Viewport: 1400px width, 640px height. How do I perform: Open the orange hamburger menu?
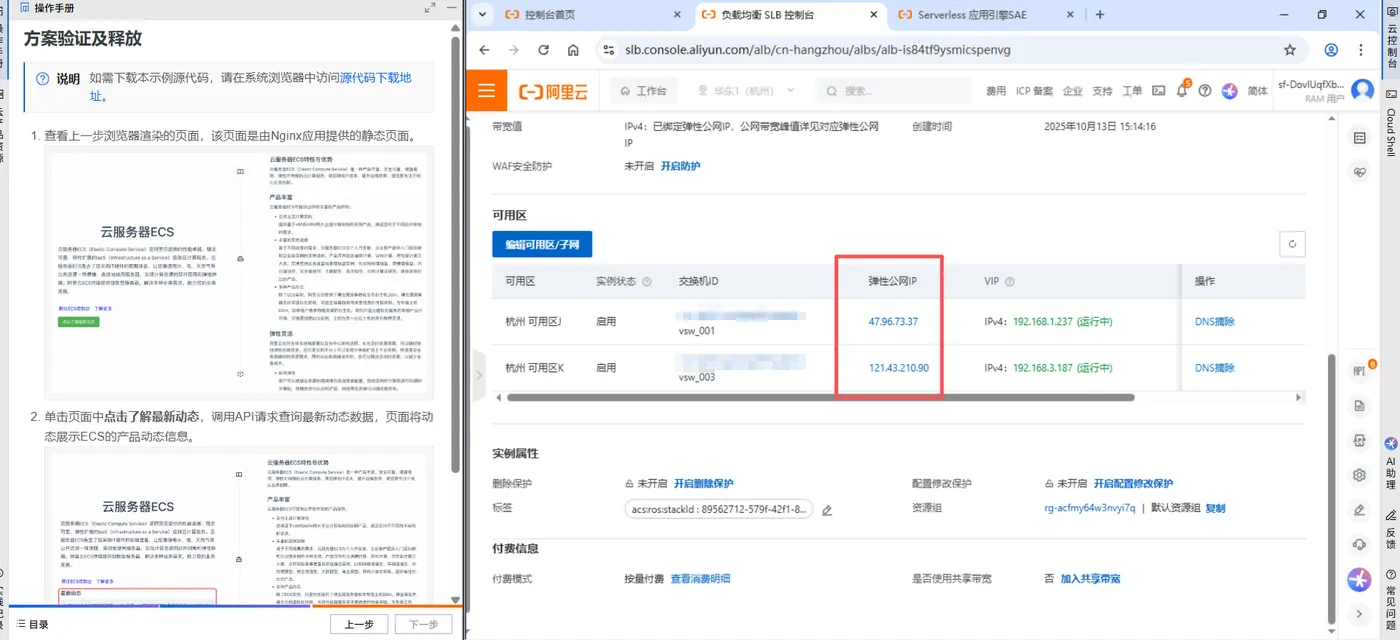(486, 91)
